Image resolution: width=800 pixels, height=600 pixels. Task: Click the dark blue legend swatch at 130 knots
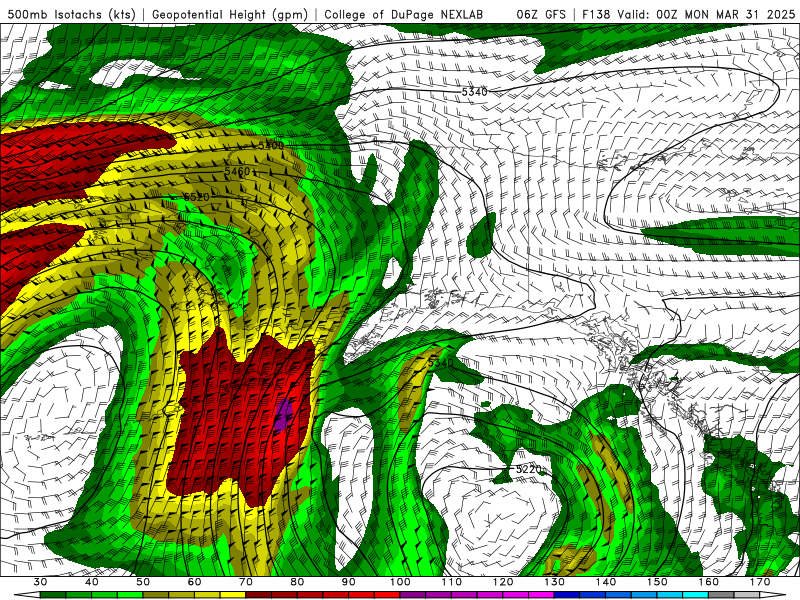coord(567,595)
